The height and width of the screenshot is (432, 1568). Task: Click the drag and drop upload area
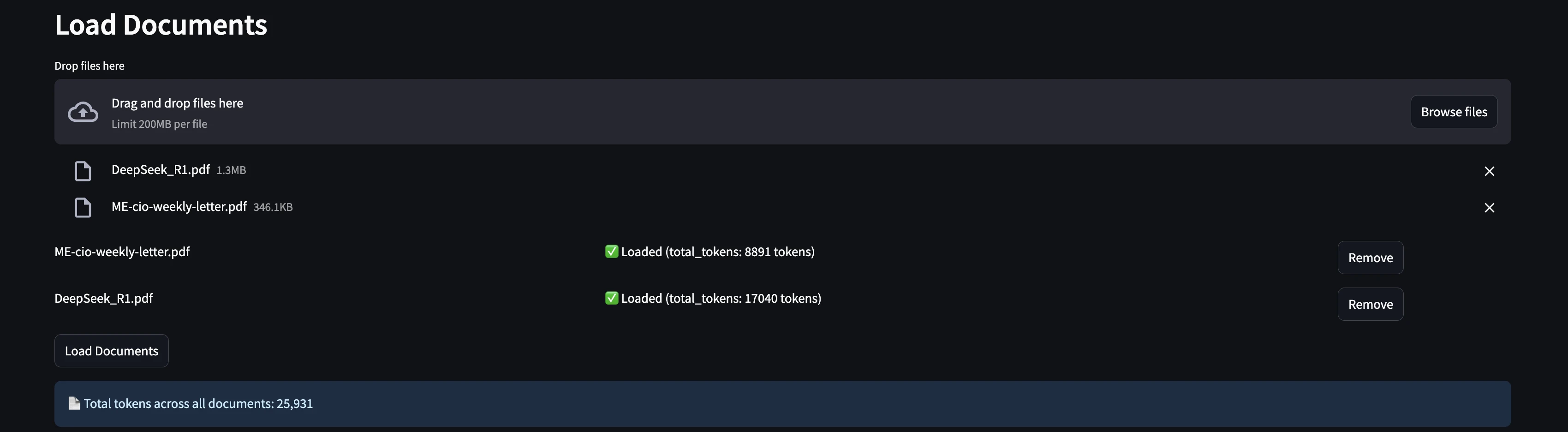coord(730,112)
